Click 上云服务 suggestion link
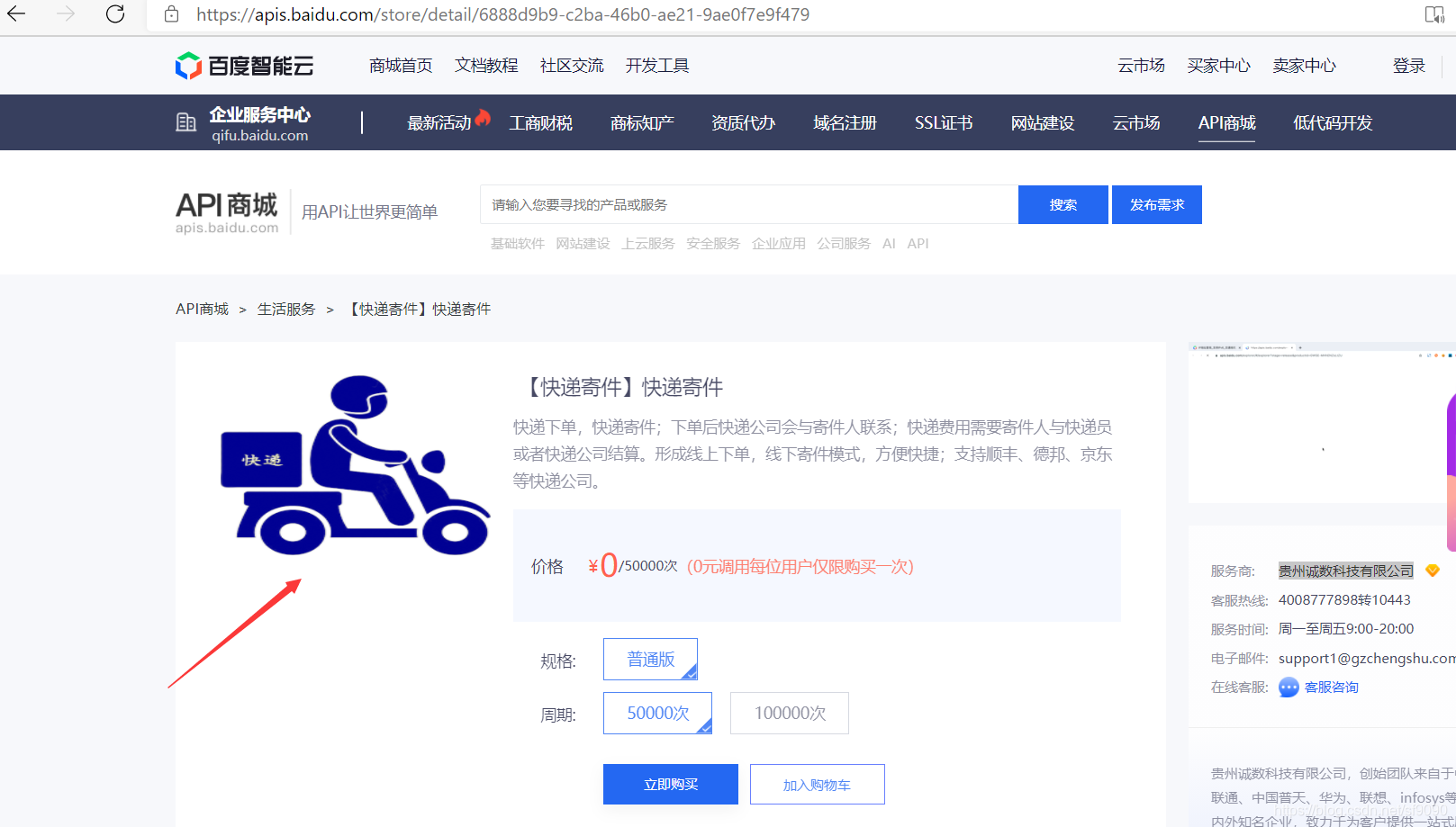 648,244
